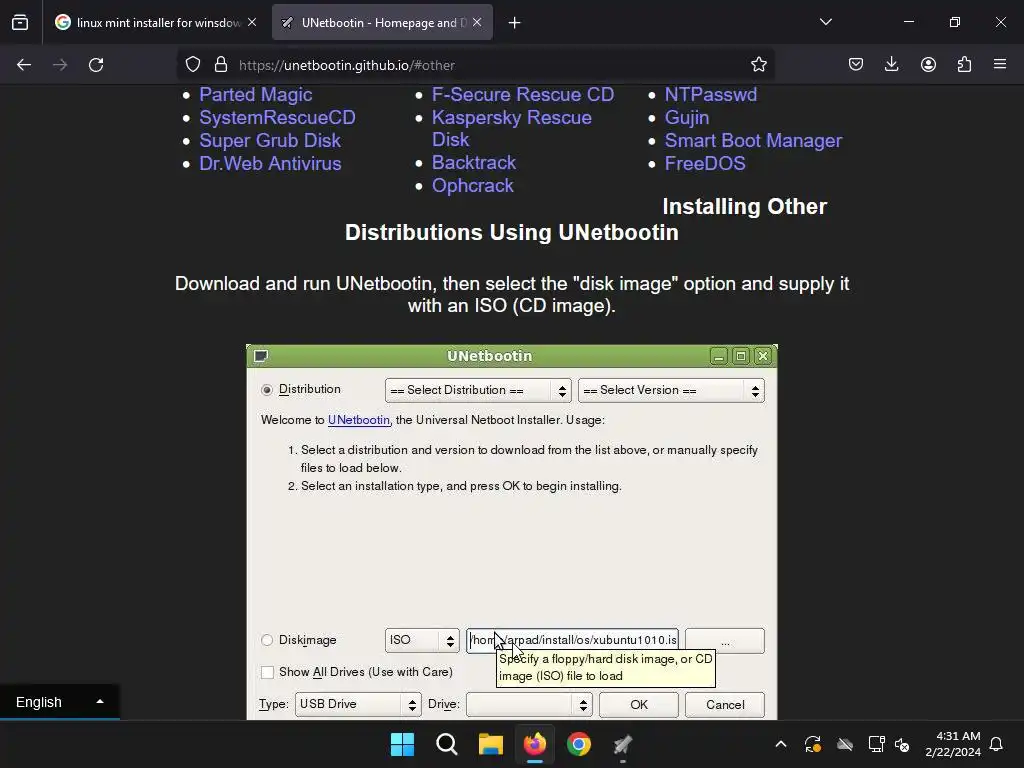Follow the Backtrack link
Screen dimensions: 1024x768
pyautogui.click(x=473, y=163)
